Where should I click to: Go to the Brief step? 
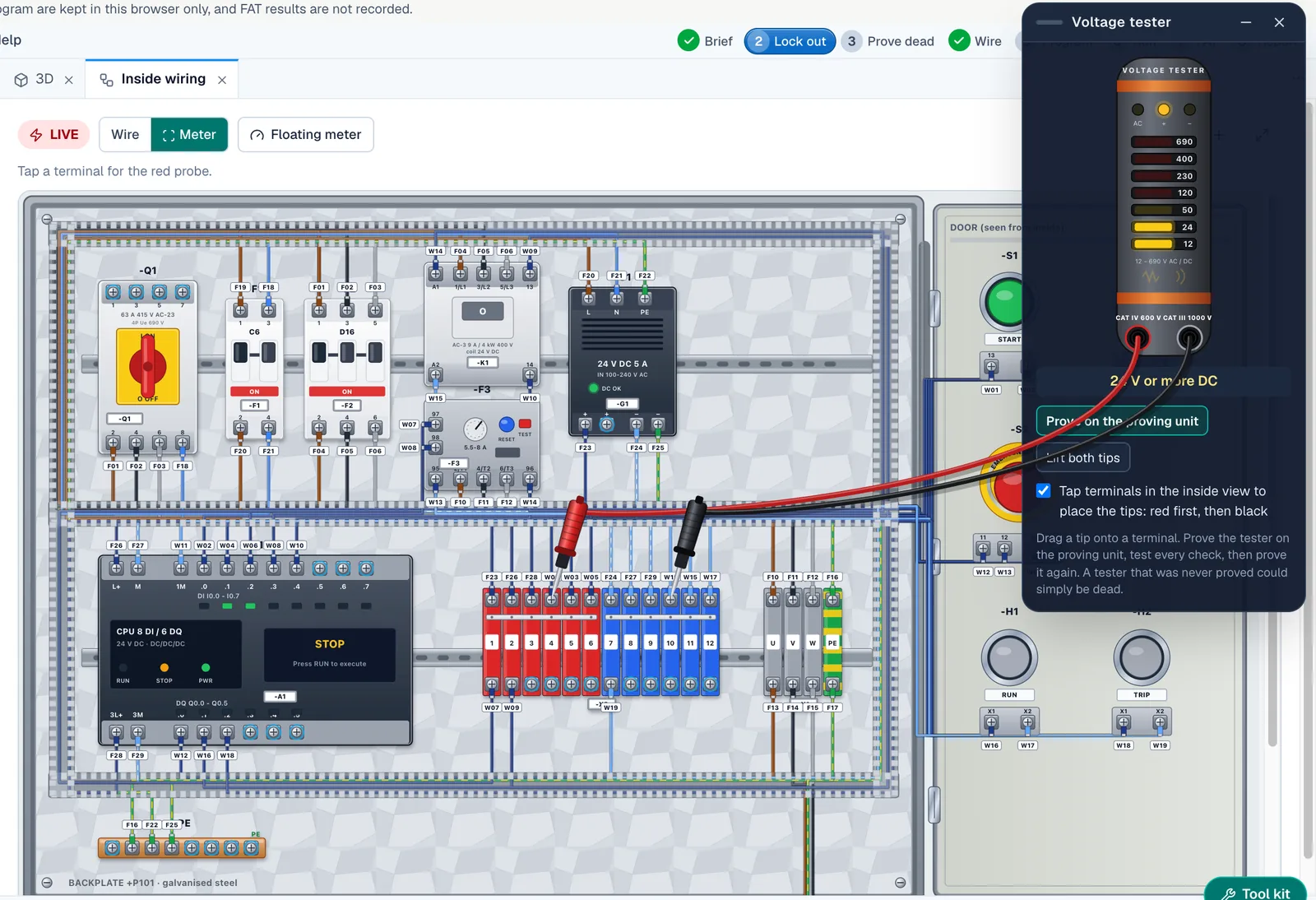tap(705, 41)
